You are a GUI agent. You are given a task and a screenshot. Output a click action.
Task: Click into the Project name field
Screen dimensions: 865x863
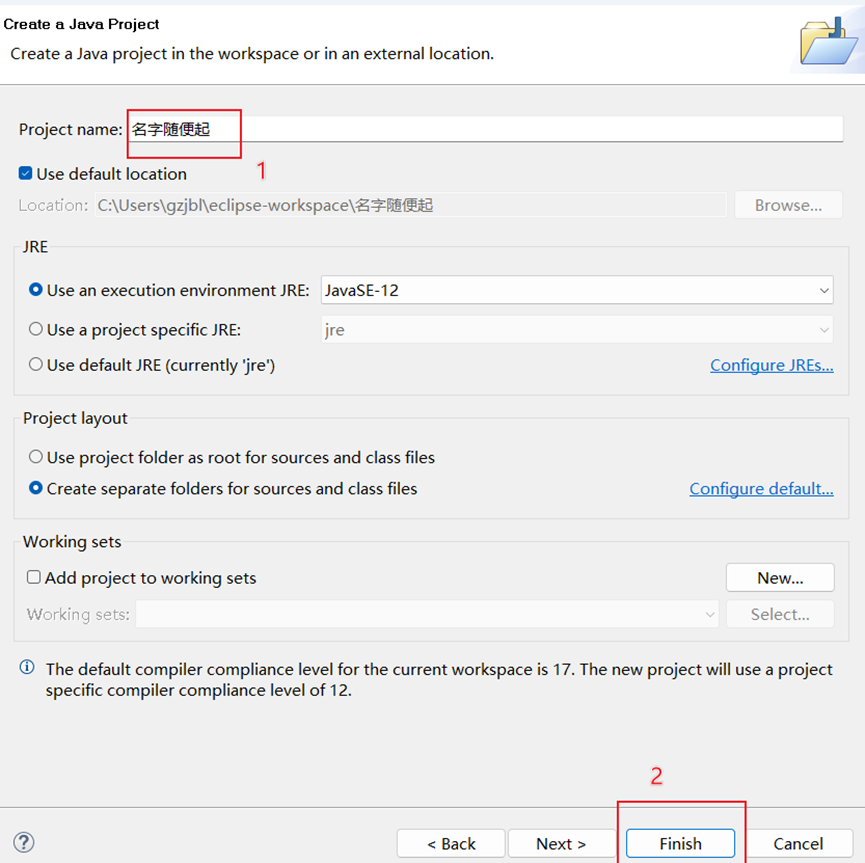[485, 129]
